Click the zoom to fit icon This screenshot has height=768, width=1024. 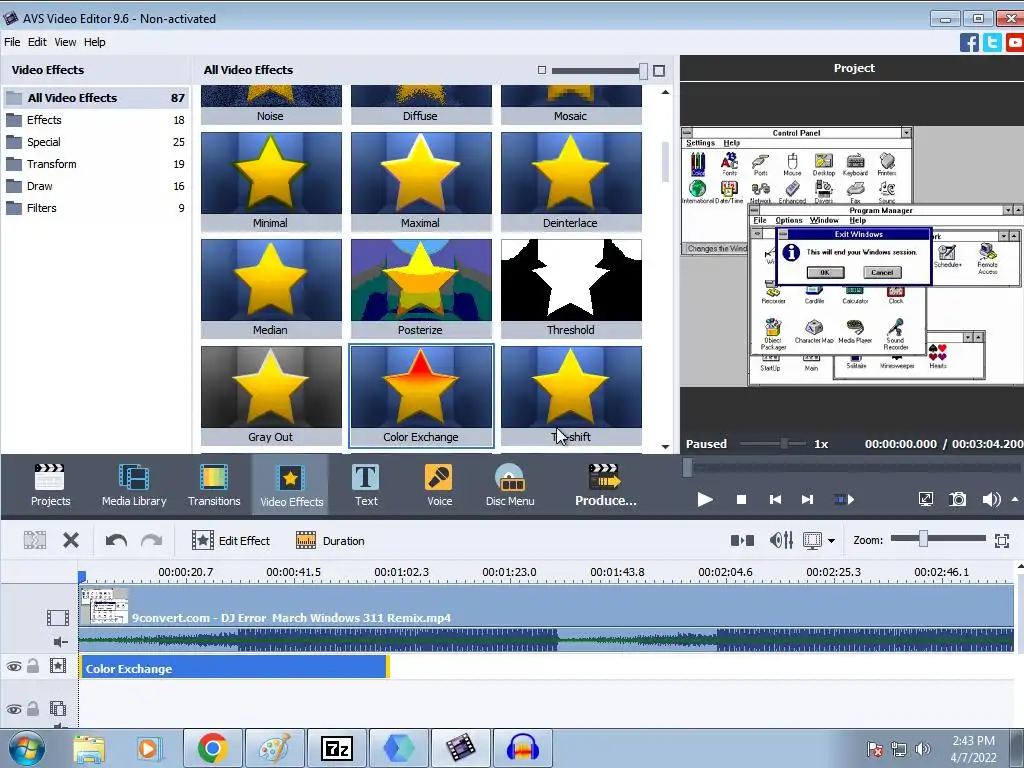click(x=1002, y=540)
